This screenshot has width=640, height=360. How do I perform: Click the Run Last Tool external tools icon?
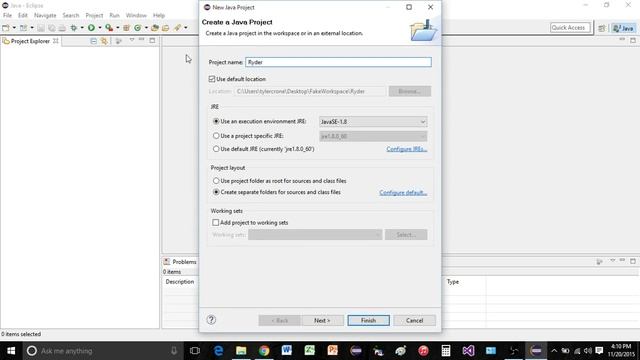pos(109,28)
